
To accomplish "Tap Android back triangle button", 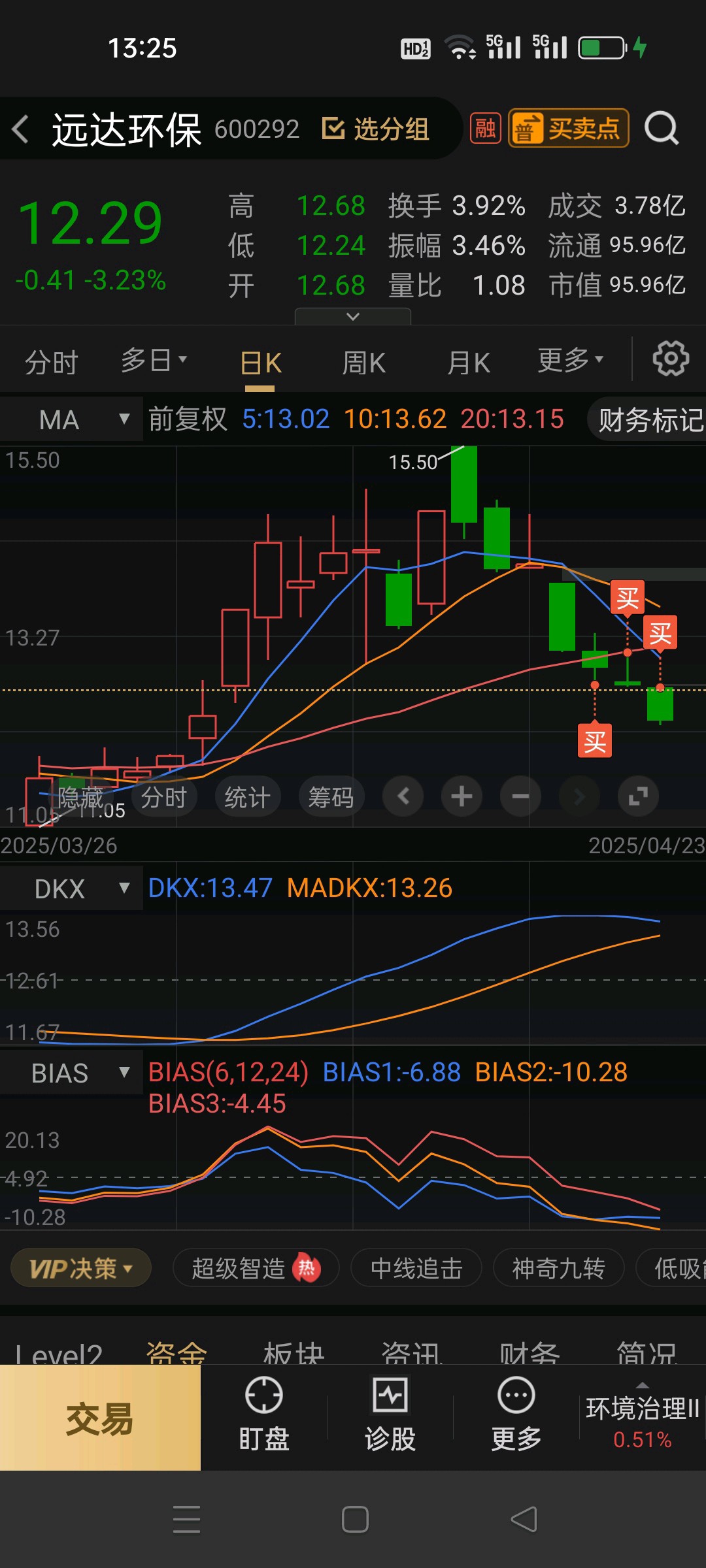I will pyautogui.click(x=524, y=1519).
